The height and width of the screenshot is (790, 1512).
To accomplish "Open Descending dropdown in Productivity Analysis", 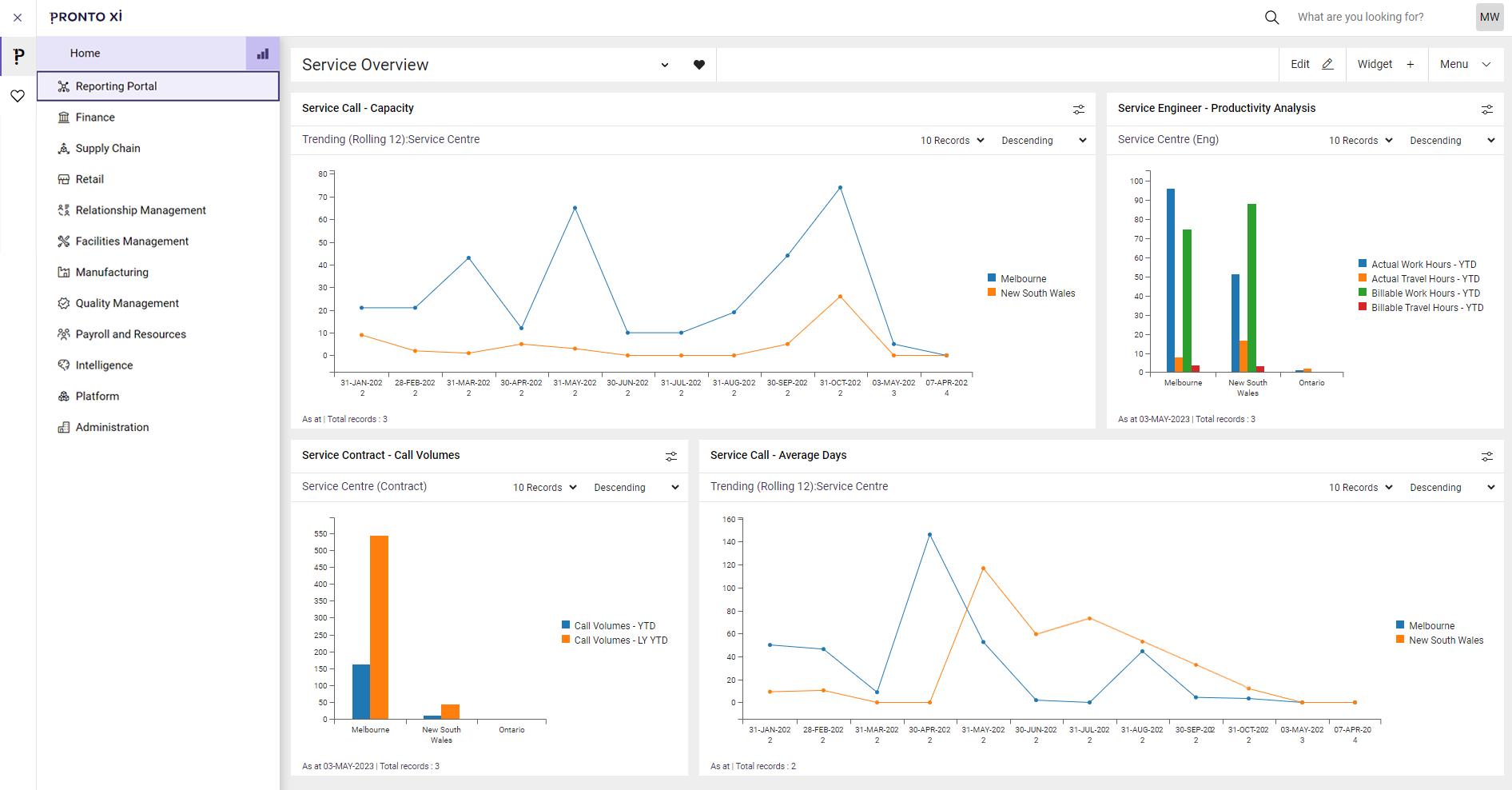I will (1452, 140).
